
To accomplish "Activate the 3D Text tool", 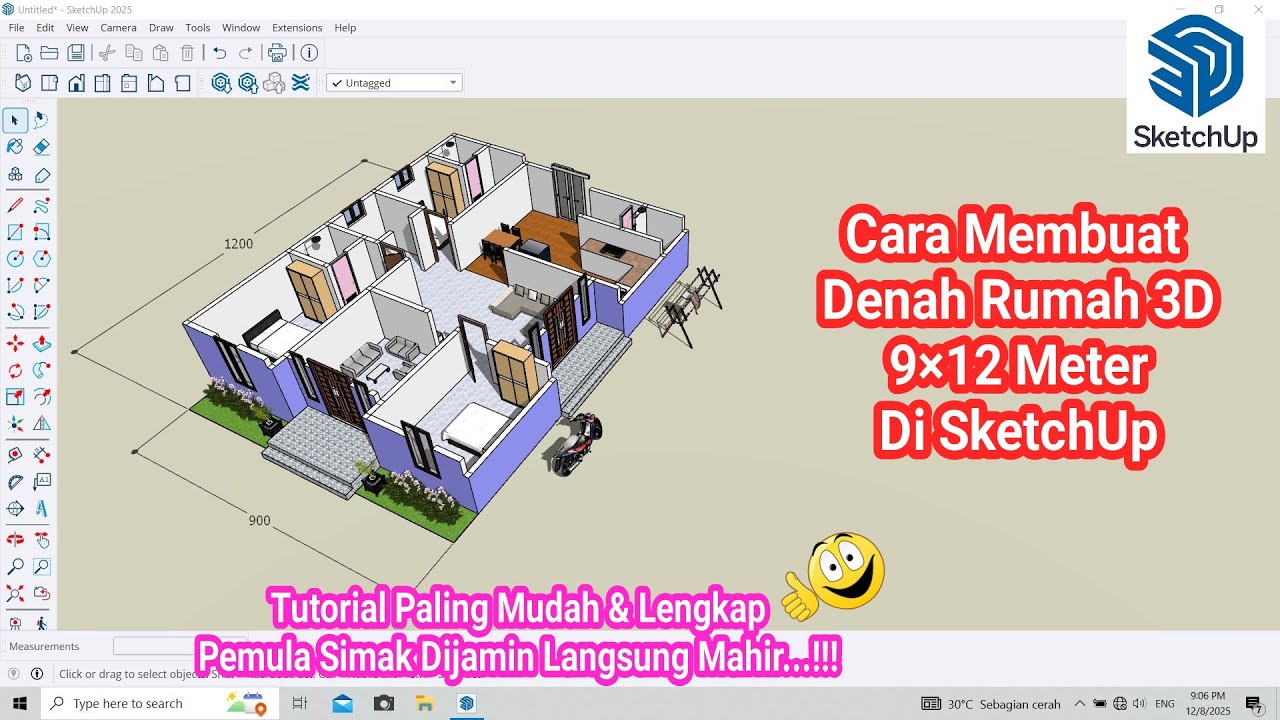I will pyautogui.click(x=41, y=508).
